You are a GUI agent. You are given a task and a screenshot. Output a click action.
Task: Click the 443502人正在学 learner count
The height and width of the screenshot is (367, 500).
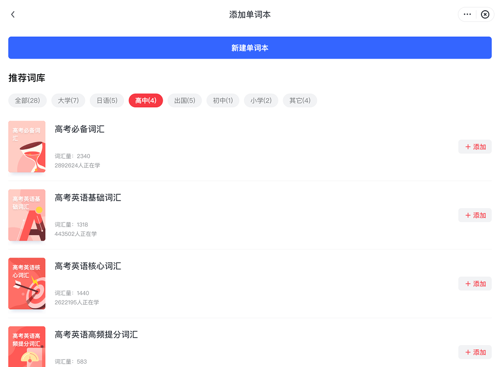76,234
